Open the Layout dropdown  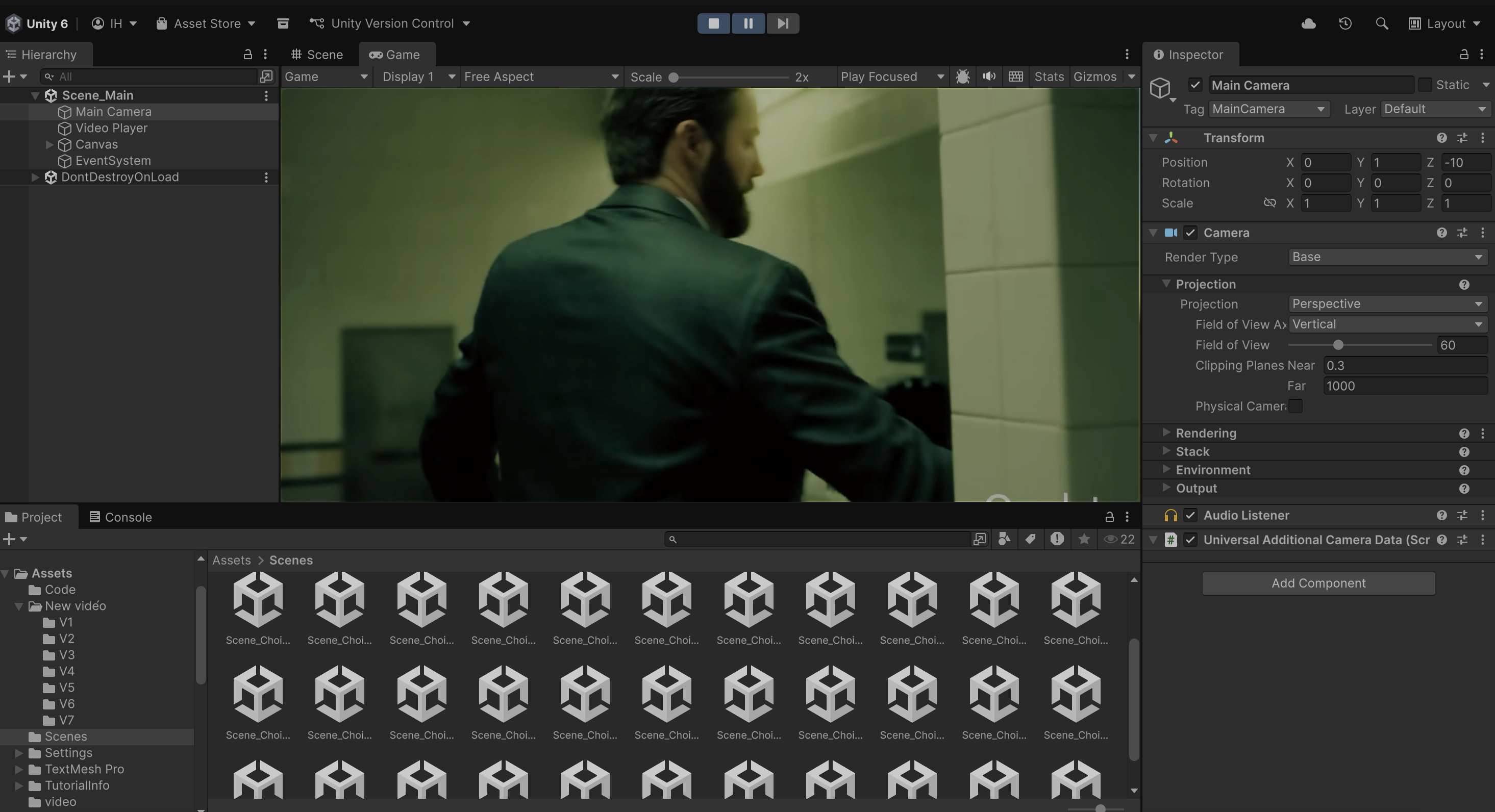coord(1444,23)
